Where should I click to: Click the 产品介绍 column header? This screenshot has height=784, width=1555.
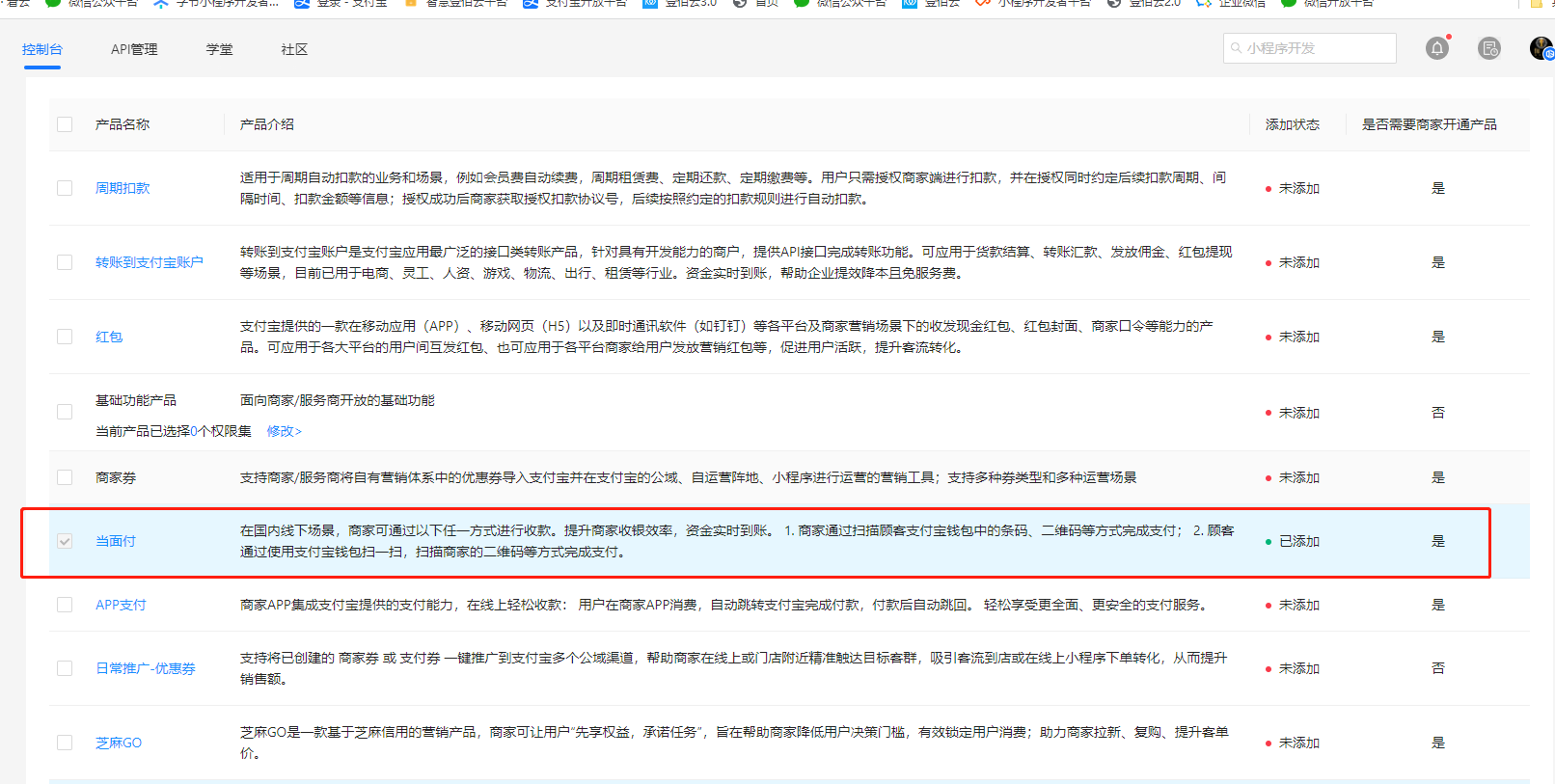(x=267, y=124)
